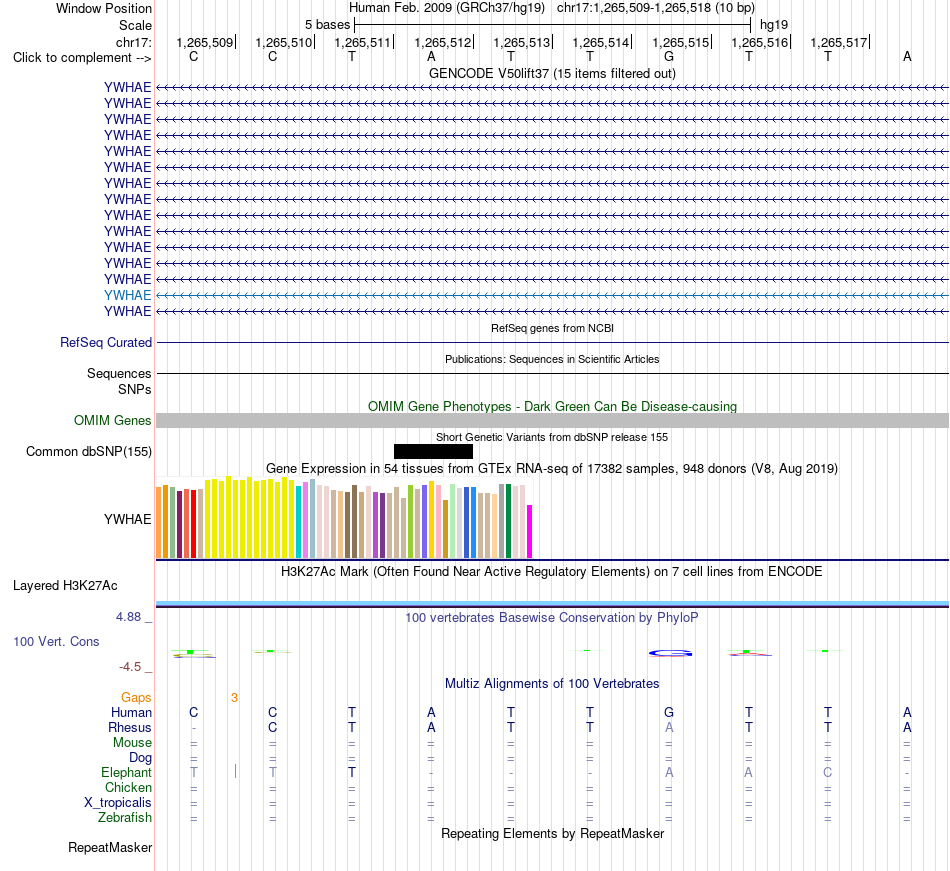Open the Short Genetic Variants from dbSNP title
The height and width of the screenshot is (871, 950).
coord(552,437)
